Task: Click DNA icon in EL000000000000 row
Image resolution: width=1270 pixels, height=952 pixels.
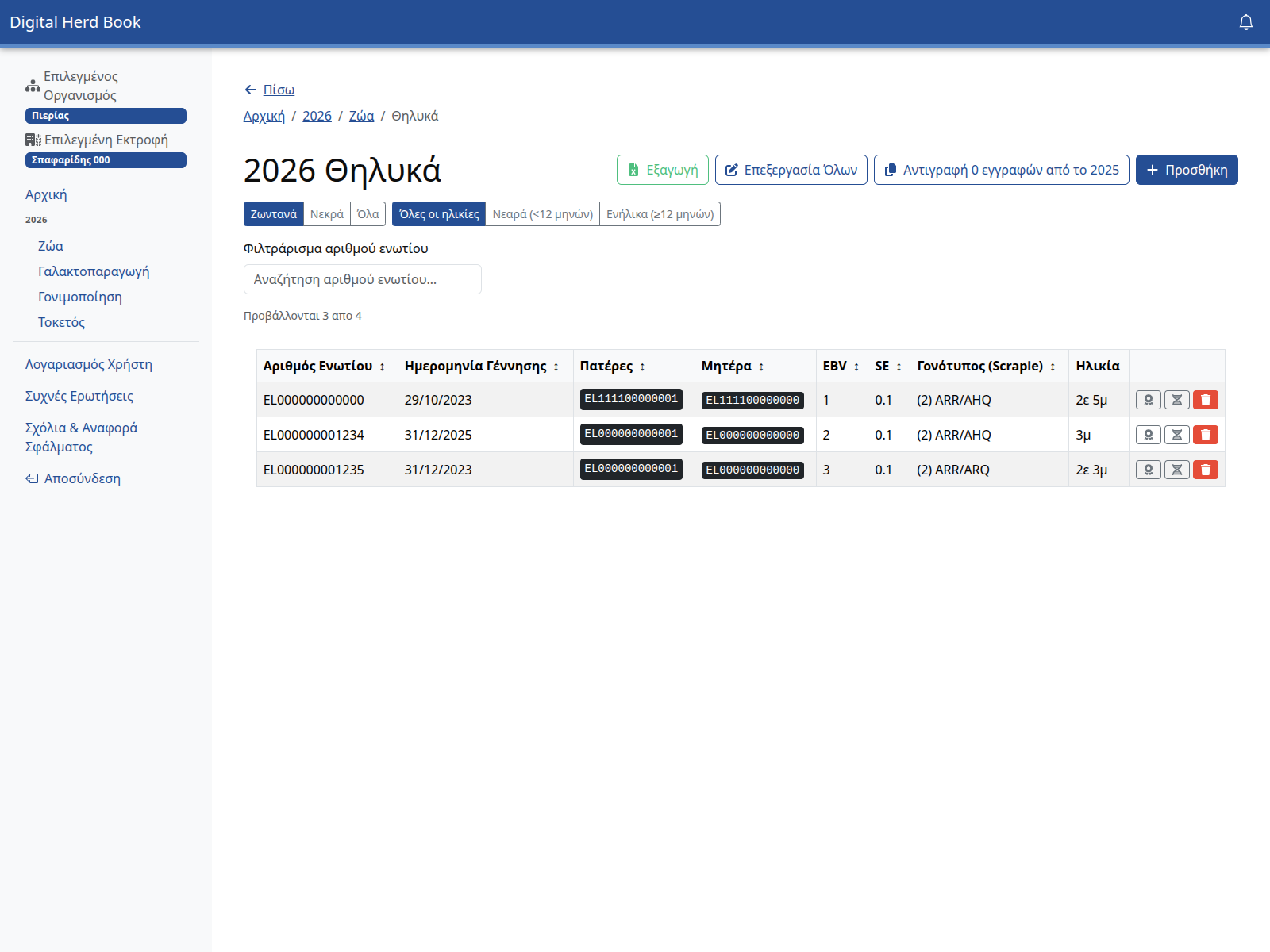Action: (1176, 400)
